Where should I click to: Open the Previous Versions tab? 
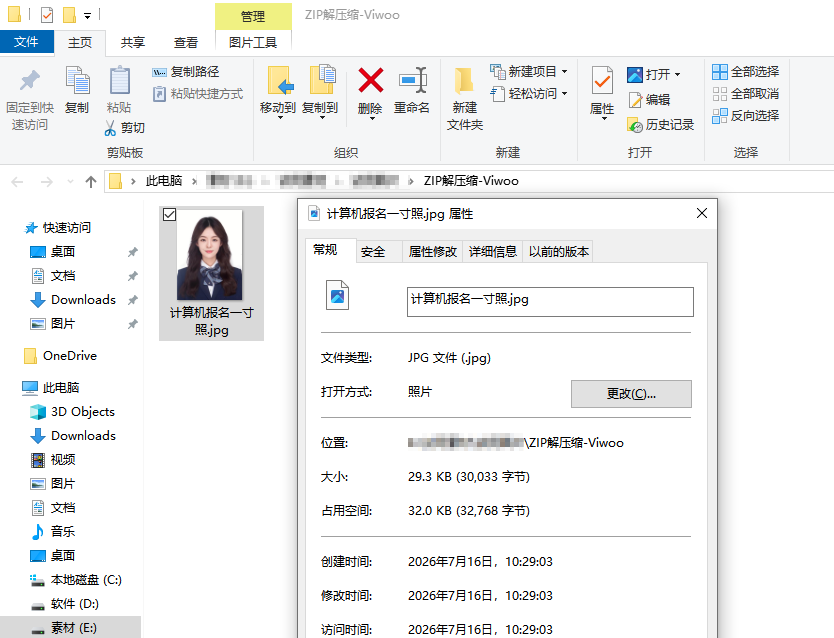[x=558, y=252]
